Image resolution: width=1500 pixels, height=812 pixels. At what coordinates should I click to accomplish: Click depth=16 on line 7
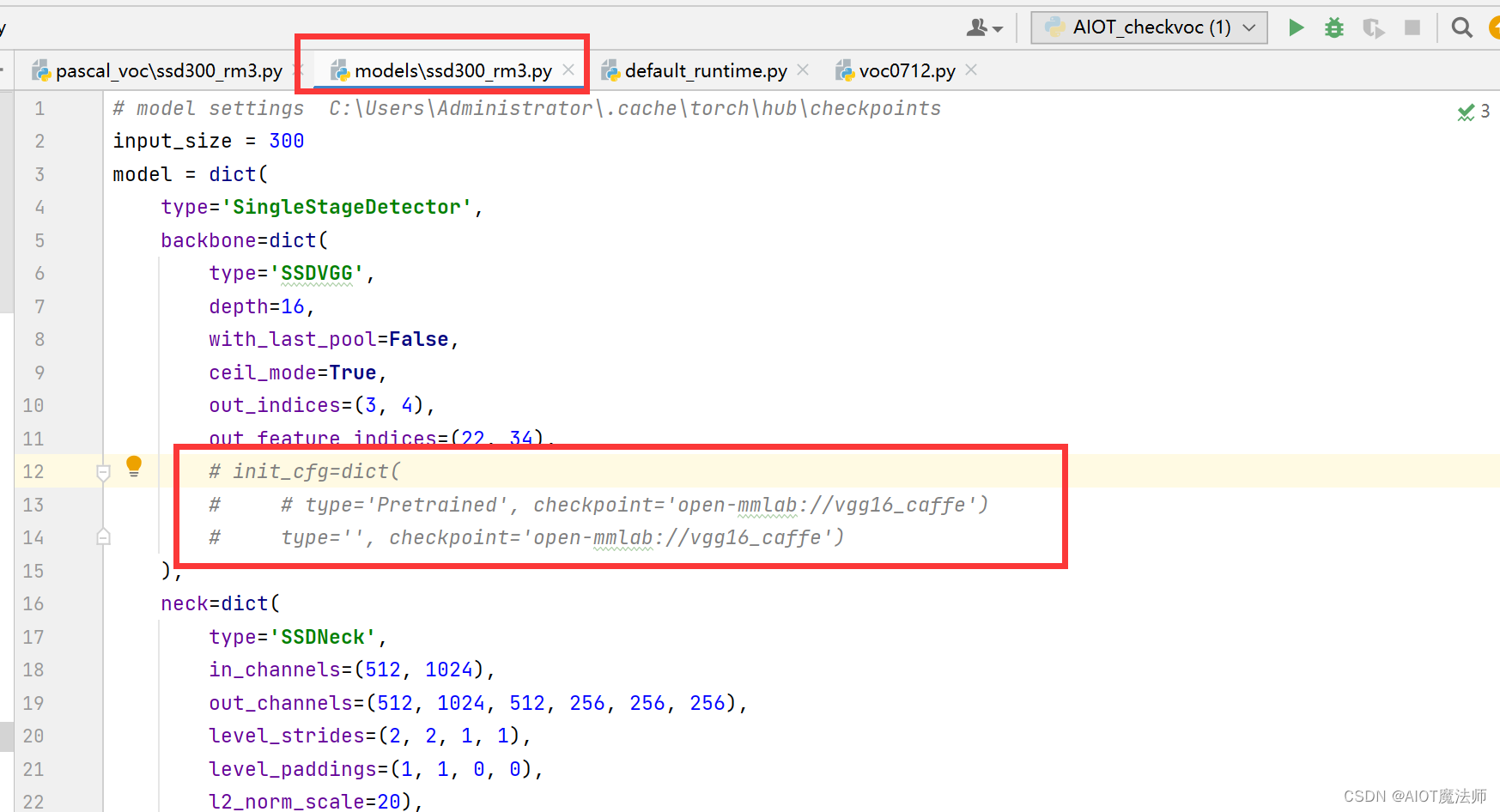tap(262, 307)
